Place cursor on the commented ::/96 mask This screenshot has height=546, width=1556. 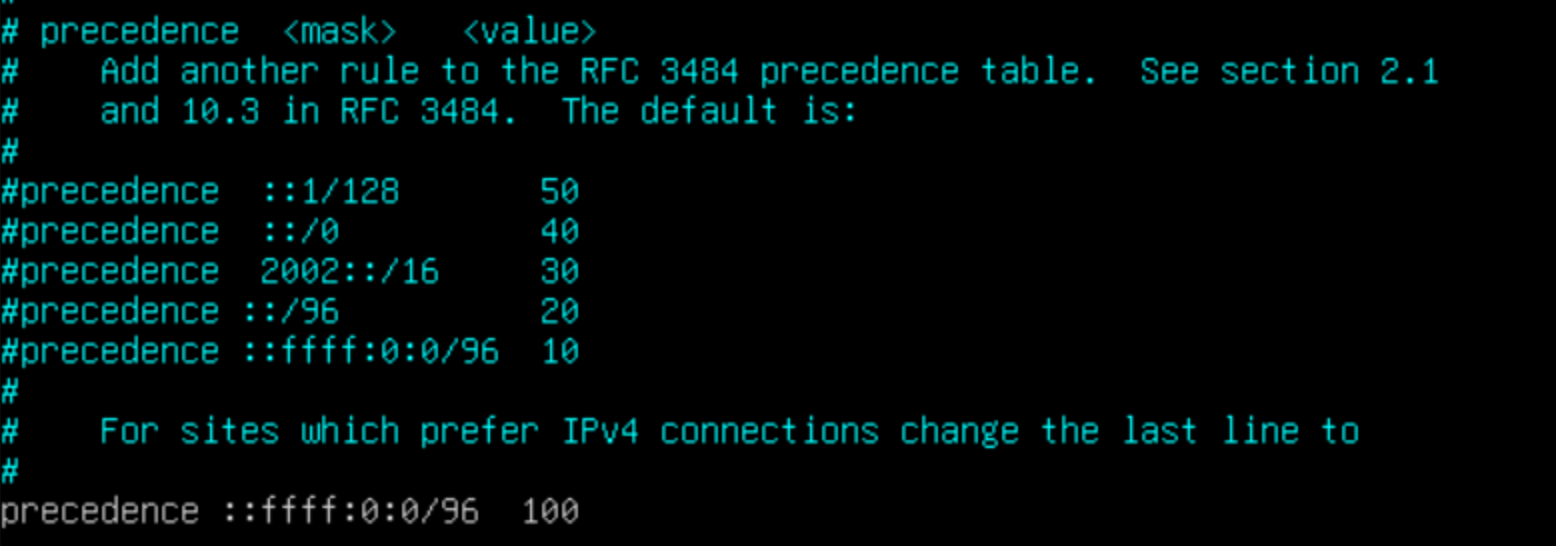[289, 311]
